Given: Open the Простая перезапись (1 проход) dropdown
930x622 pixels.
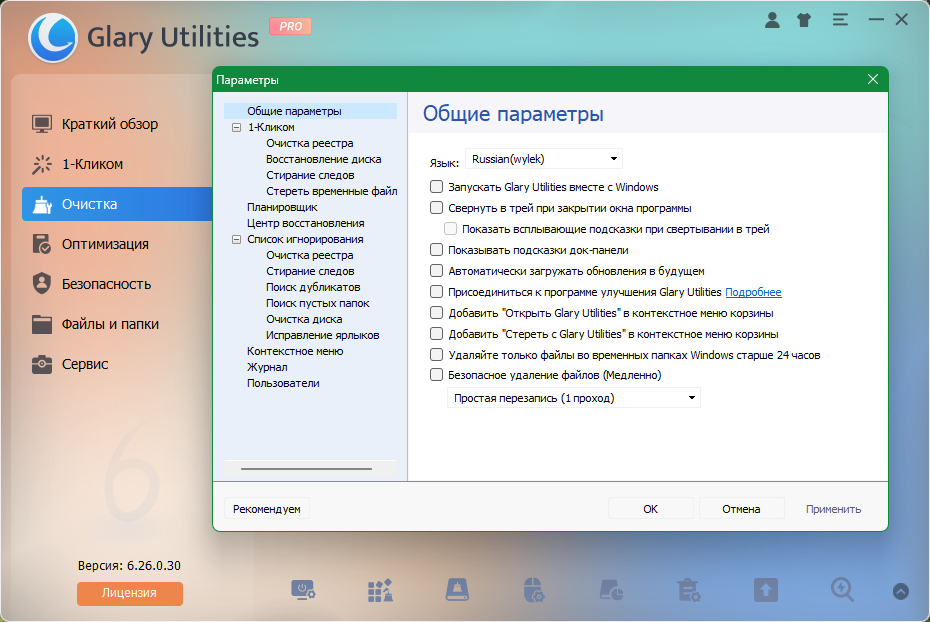Looking at the screenshot, I should (574, 398).
